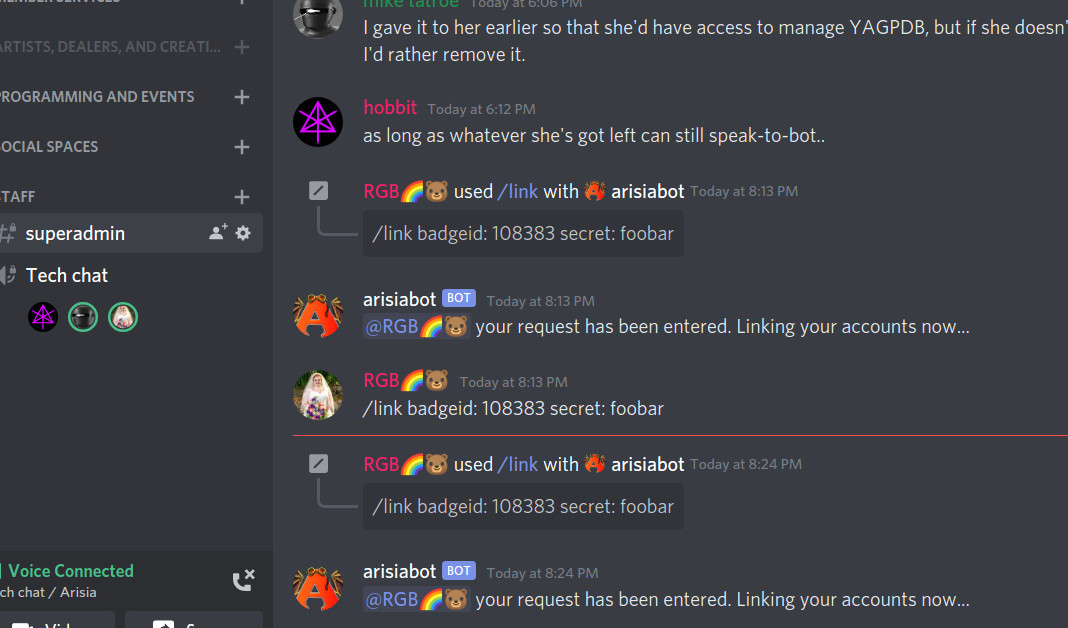1068x628 pixels.
Task: Click the create invite icon on superadmin
Action: pyautogui.click(x=218, y=233)
